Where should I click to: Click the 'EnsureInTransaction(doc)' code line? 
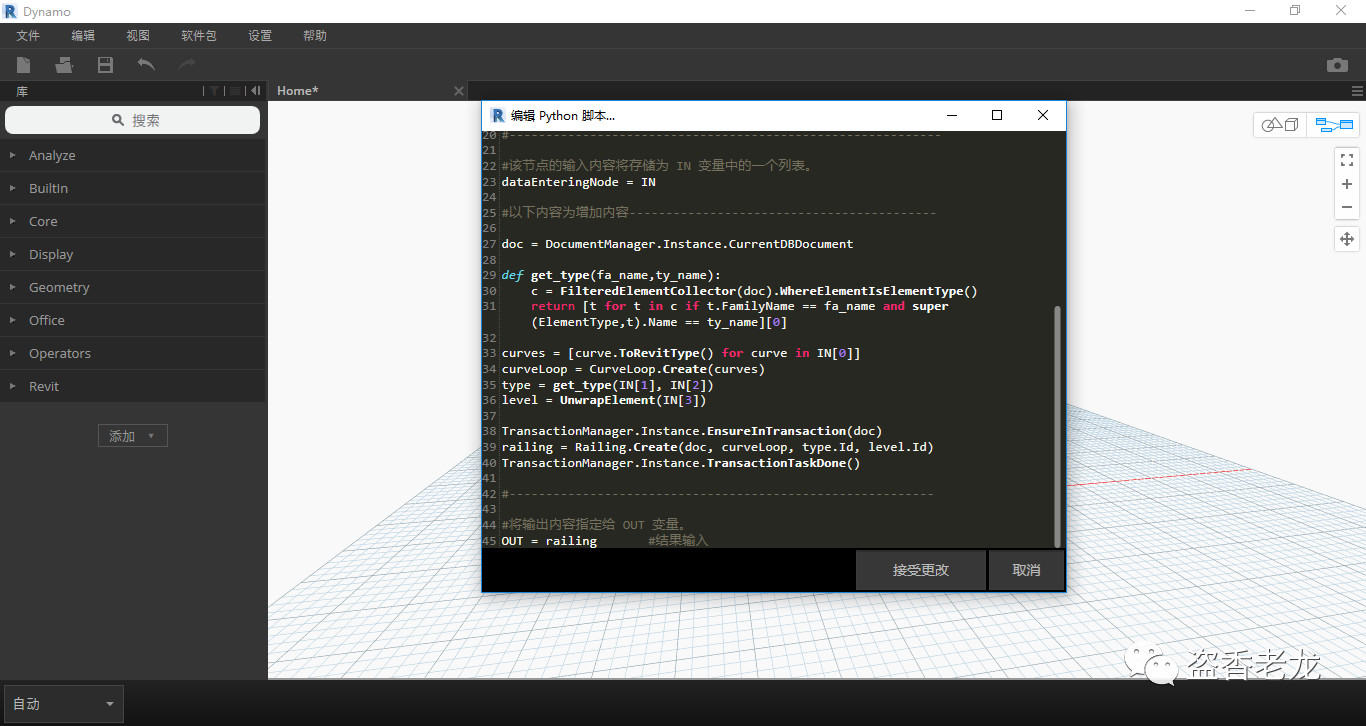pyautogui.click(x=692, y=431)
